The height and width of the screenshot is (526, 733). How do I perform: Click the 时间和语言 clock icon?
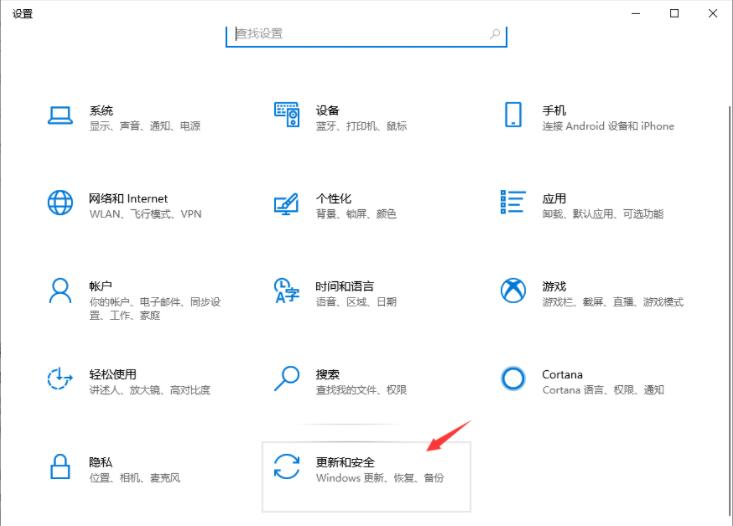[286, 290]
